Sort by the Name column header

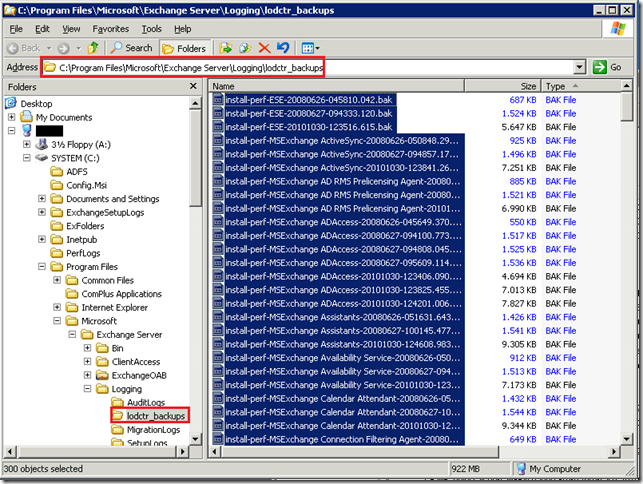tap(337, 86)
